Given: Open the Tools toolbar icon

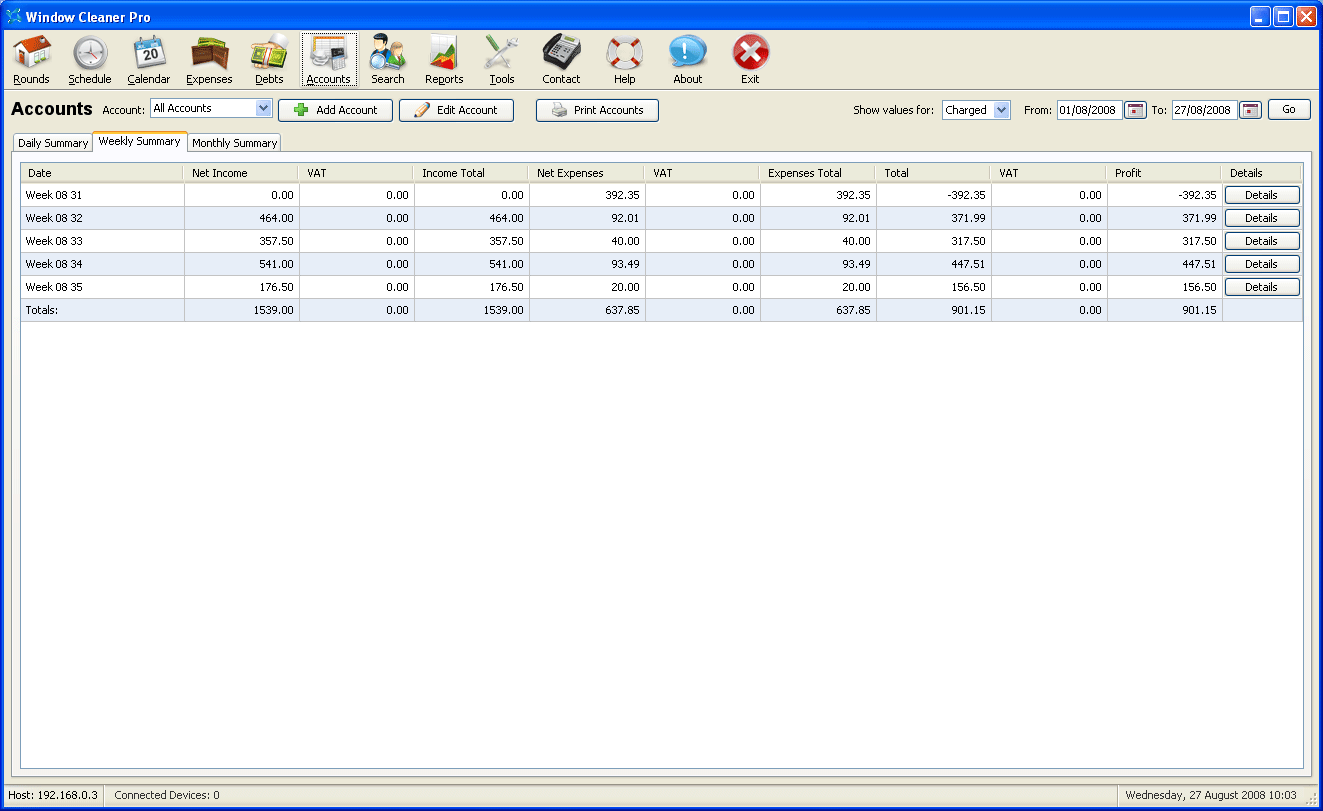Looking at the screenshot, I should pyautogui.click(x=502, y=53).
